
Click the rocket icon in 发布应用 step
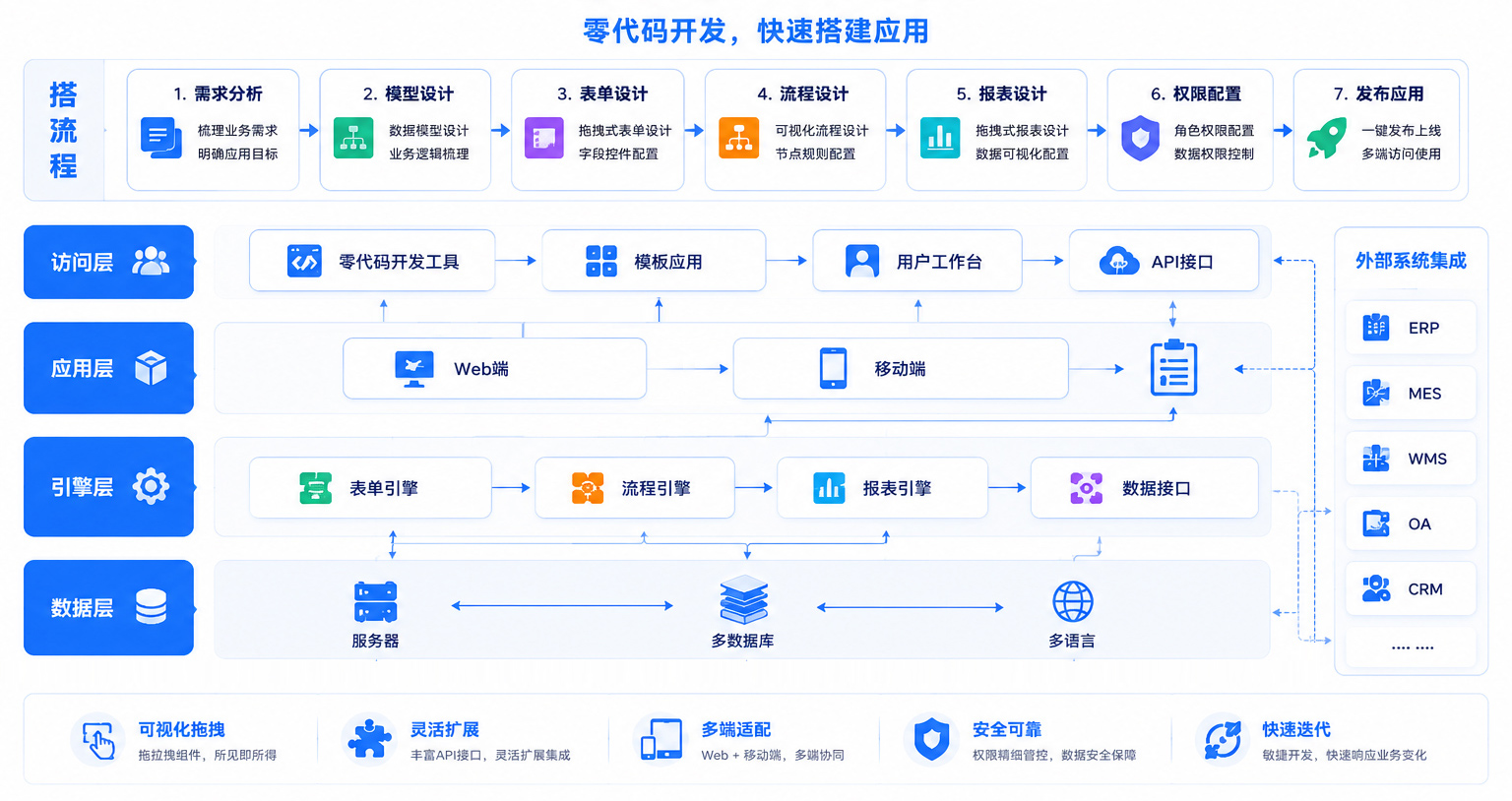pyautogui.click(x=1326, y=138)
